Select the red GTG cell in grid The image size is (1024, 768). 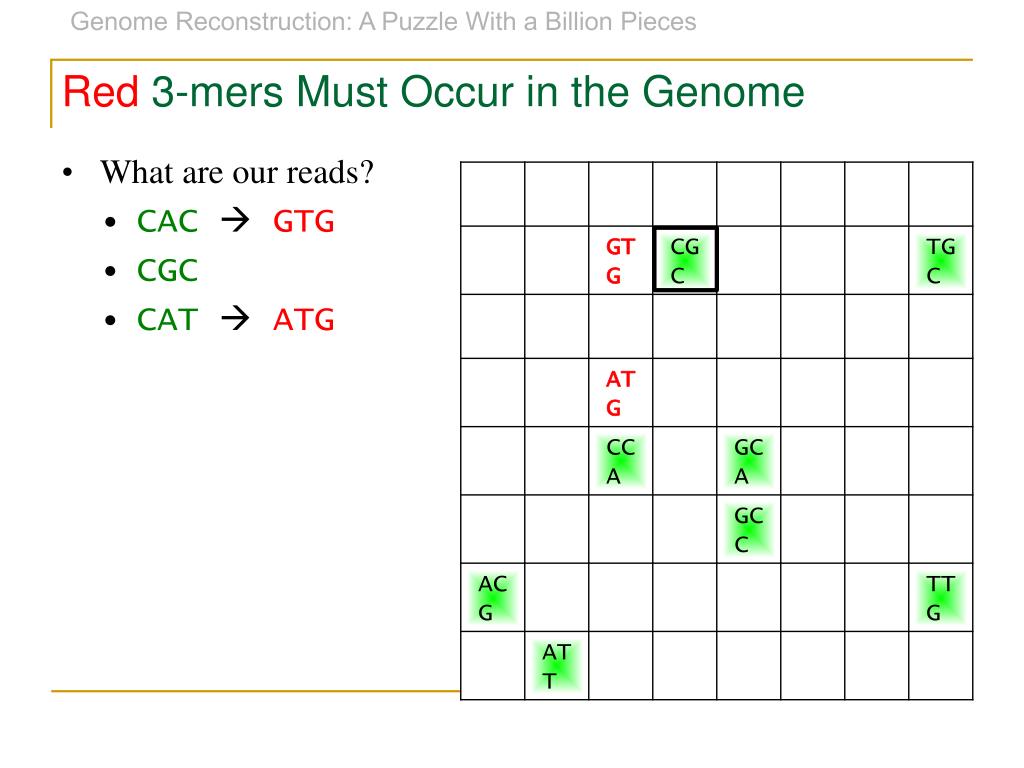[x=620, y=261]
